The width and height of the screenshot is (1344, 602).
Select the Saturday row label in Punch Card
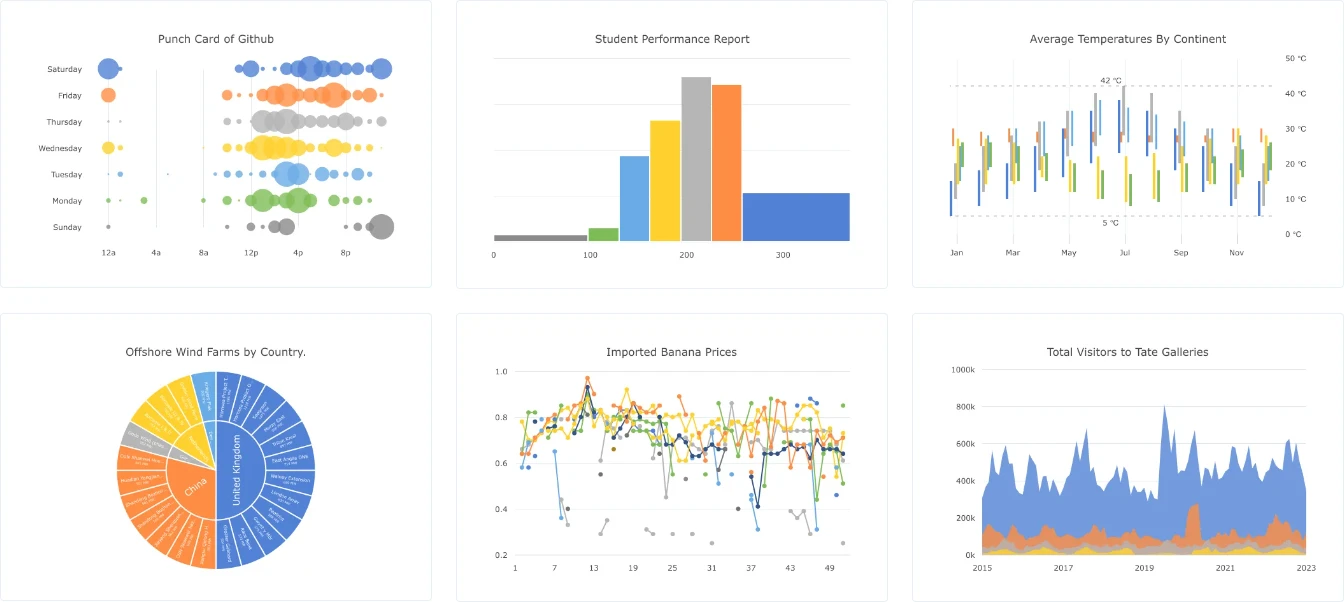(x=64, y=69)
